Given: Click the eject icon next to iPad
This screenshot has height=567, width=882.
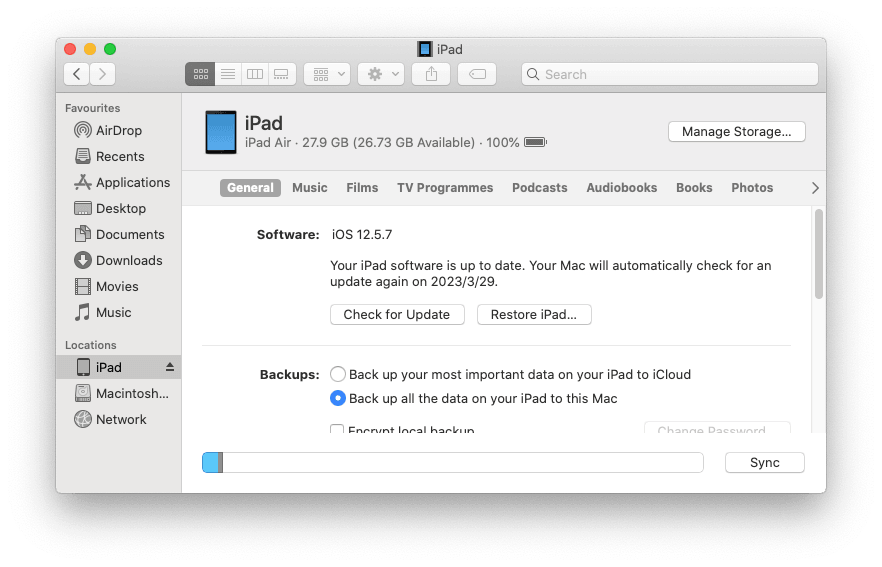Looking at the screenshot, I should point(169,367).
